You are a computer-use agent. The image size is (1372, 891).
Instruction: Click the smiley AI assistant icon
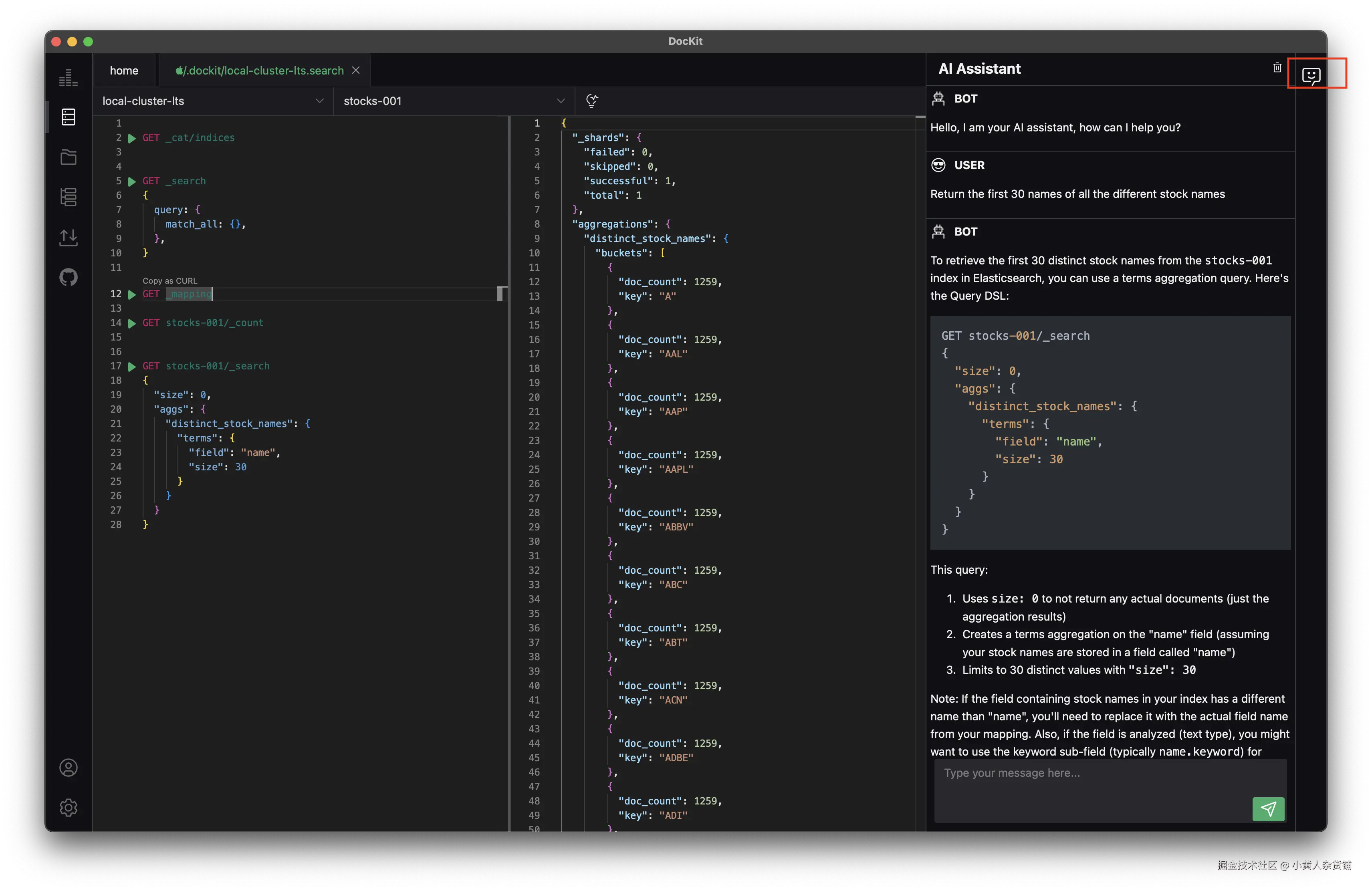click(x=1311, y=75)
